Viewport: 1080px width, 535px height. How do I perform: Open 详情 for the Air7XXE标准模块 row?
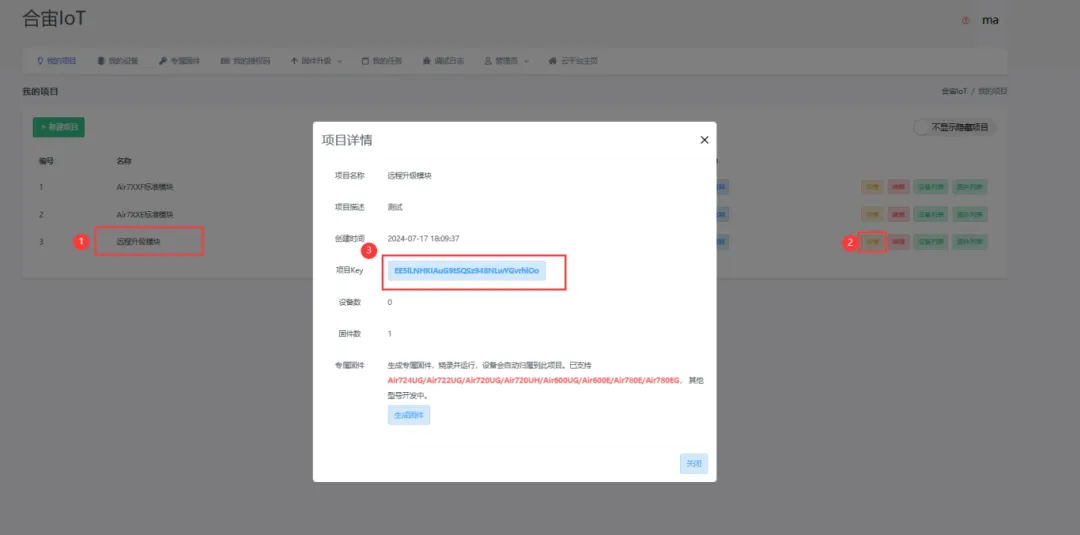[872, 214]
